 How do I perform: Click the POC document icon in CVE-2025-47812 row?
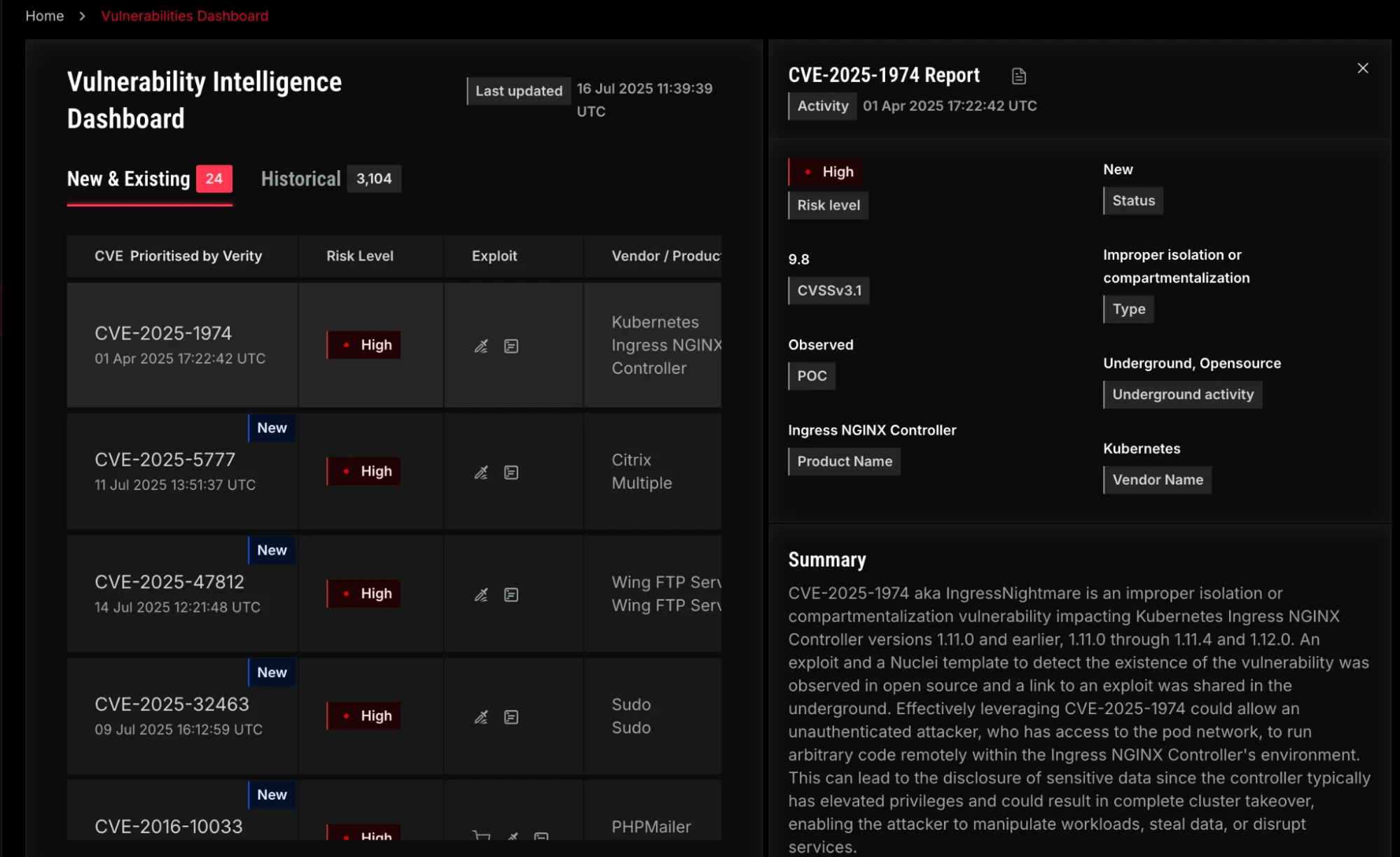coord(511,594)
